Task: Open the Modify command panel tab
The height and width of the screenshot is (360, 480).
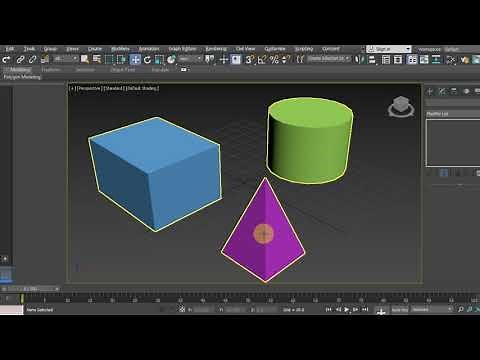Action: click(442, 91)
